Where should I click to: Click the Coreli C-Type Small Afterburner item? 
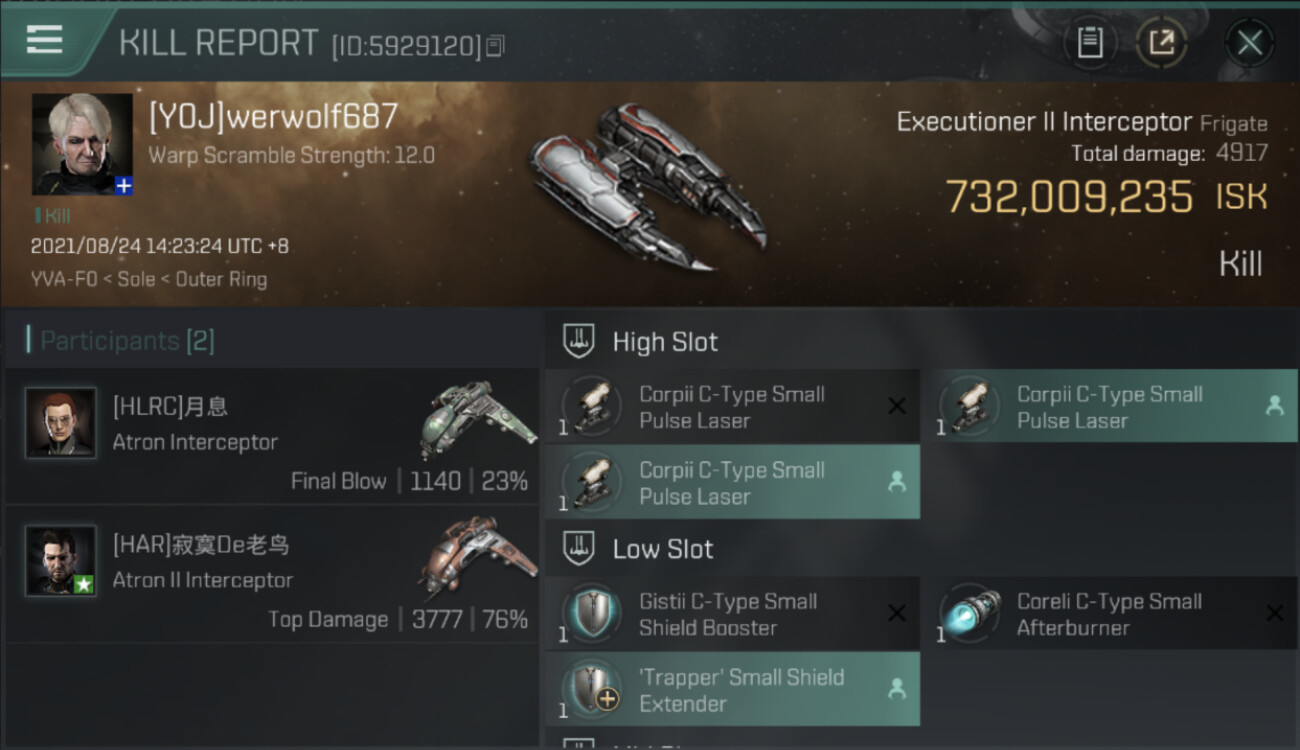pos(1111,614)
